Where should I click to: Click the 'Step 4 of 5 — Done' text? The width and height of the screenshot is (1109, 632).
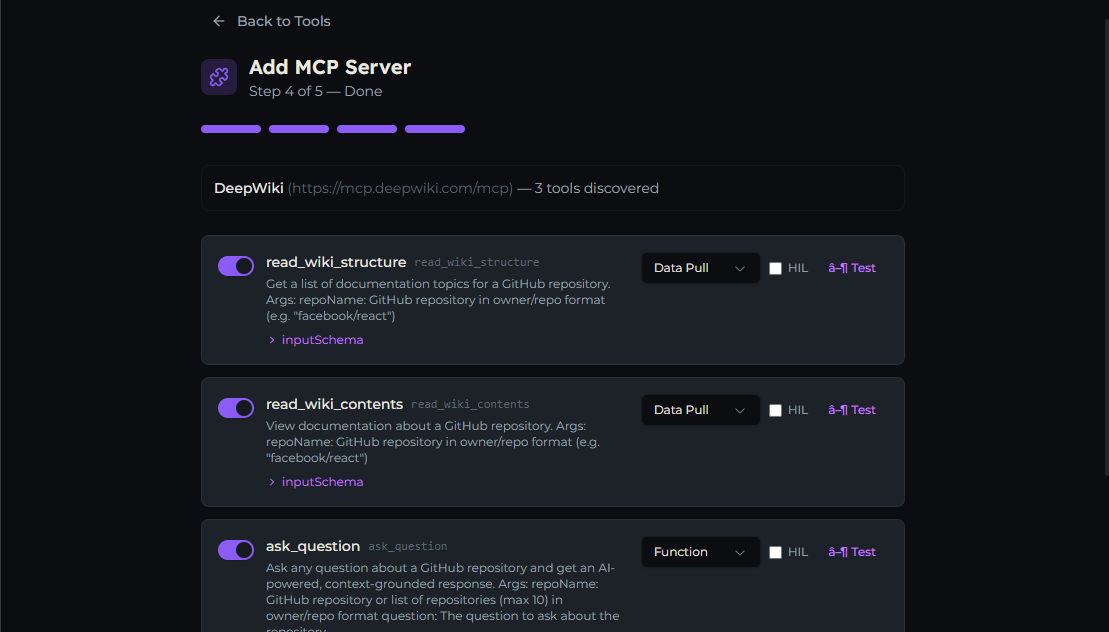point(315,91)
